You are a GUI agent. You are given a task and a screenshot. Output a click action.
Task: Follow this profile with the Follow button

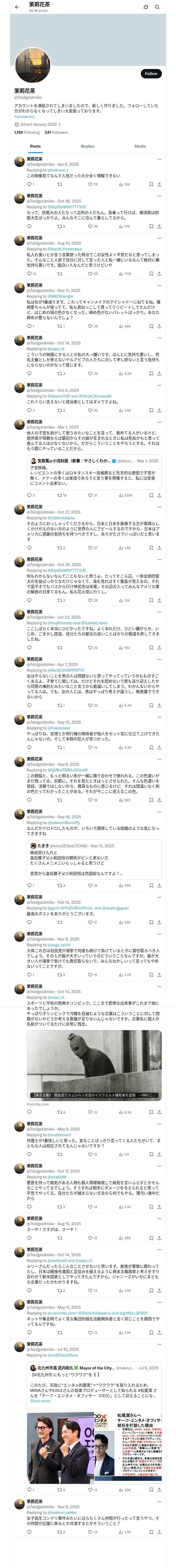(150, 74)
